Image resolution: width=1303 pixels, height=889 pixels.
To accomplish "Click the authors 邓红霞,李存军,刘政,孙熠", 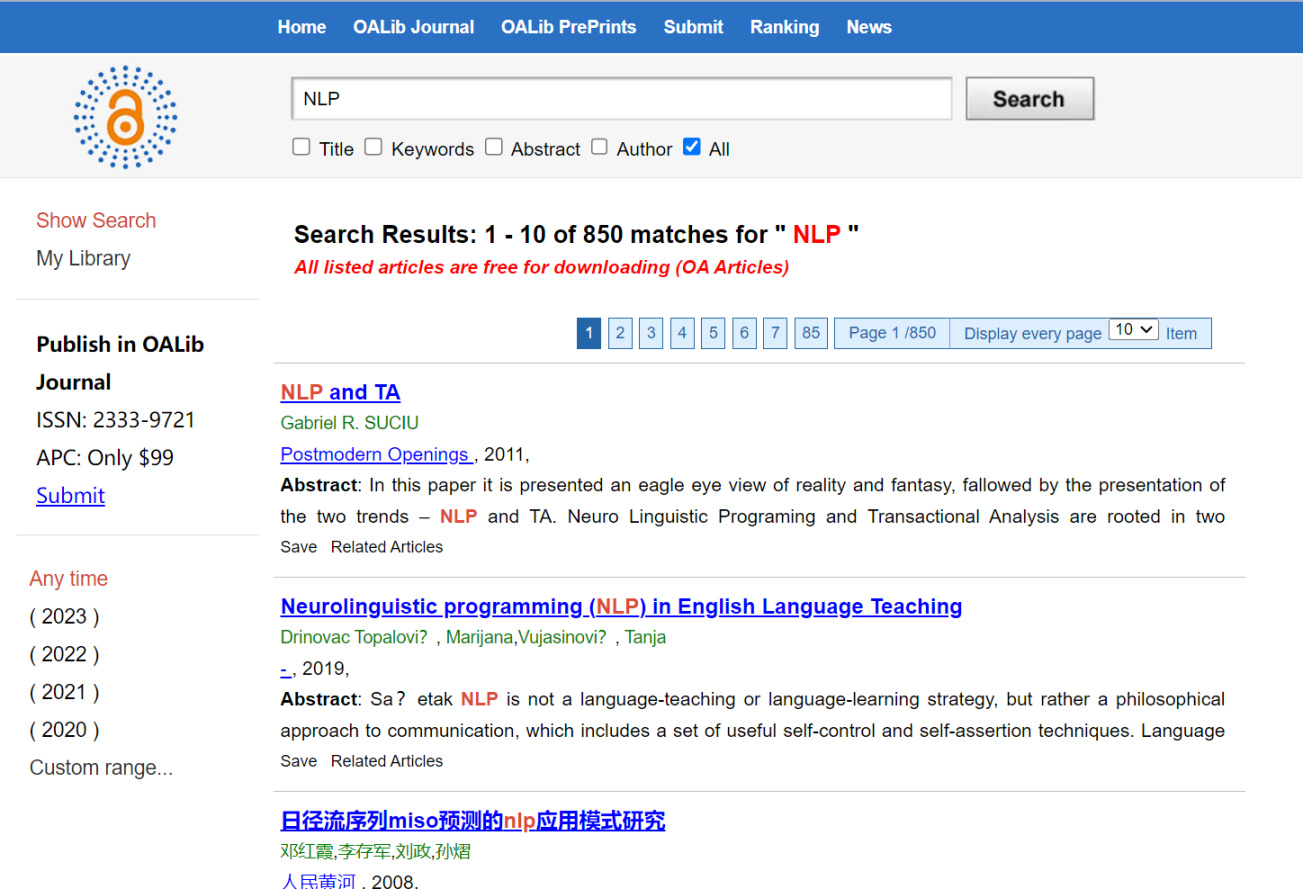I will (375, 852).
